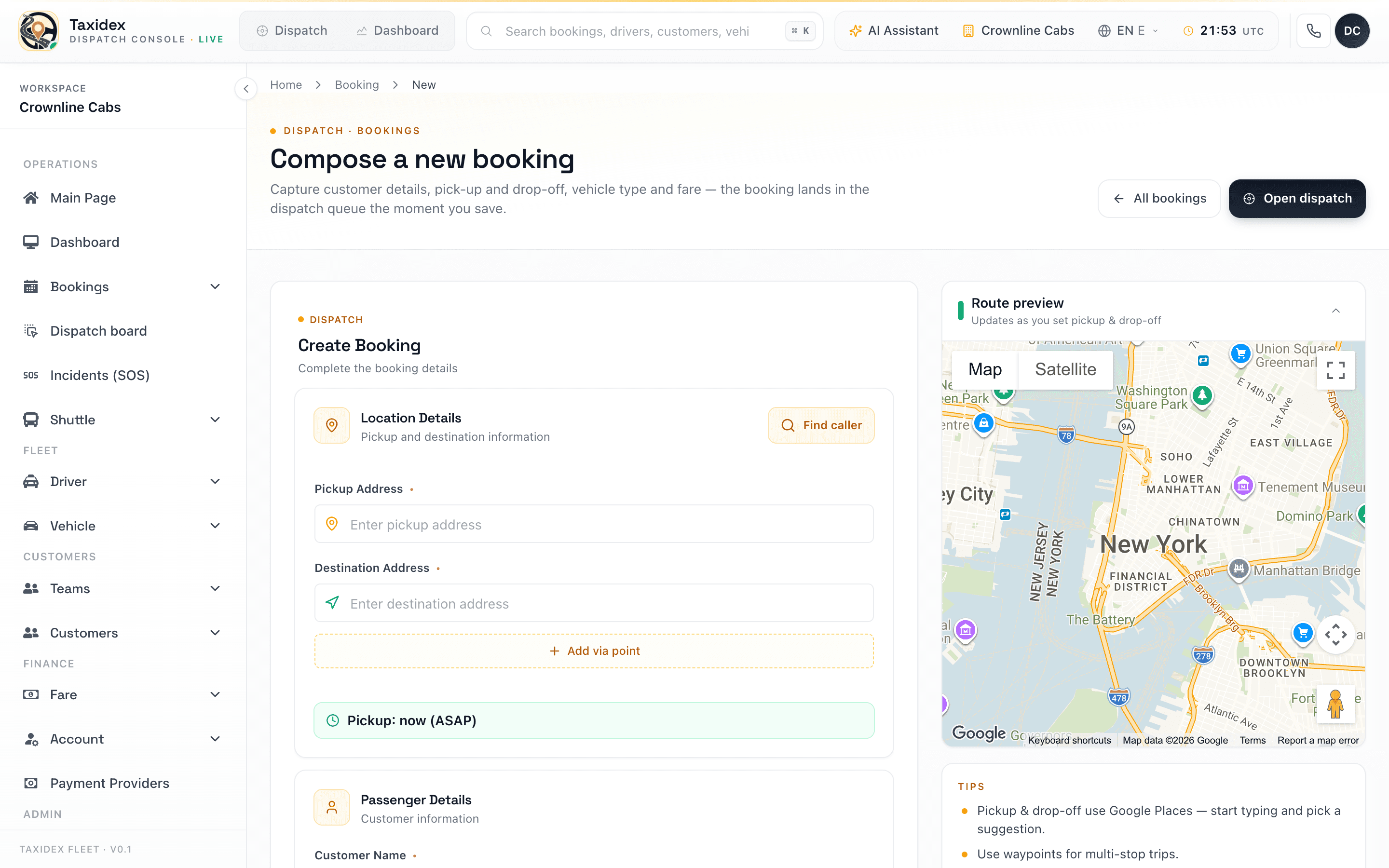Click the Destination Address field
The height and width of the screenshot is (868, 1389).
pos(594,603)
